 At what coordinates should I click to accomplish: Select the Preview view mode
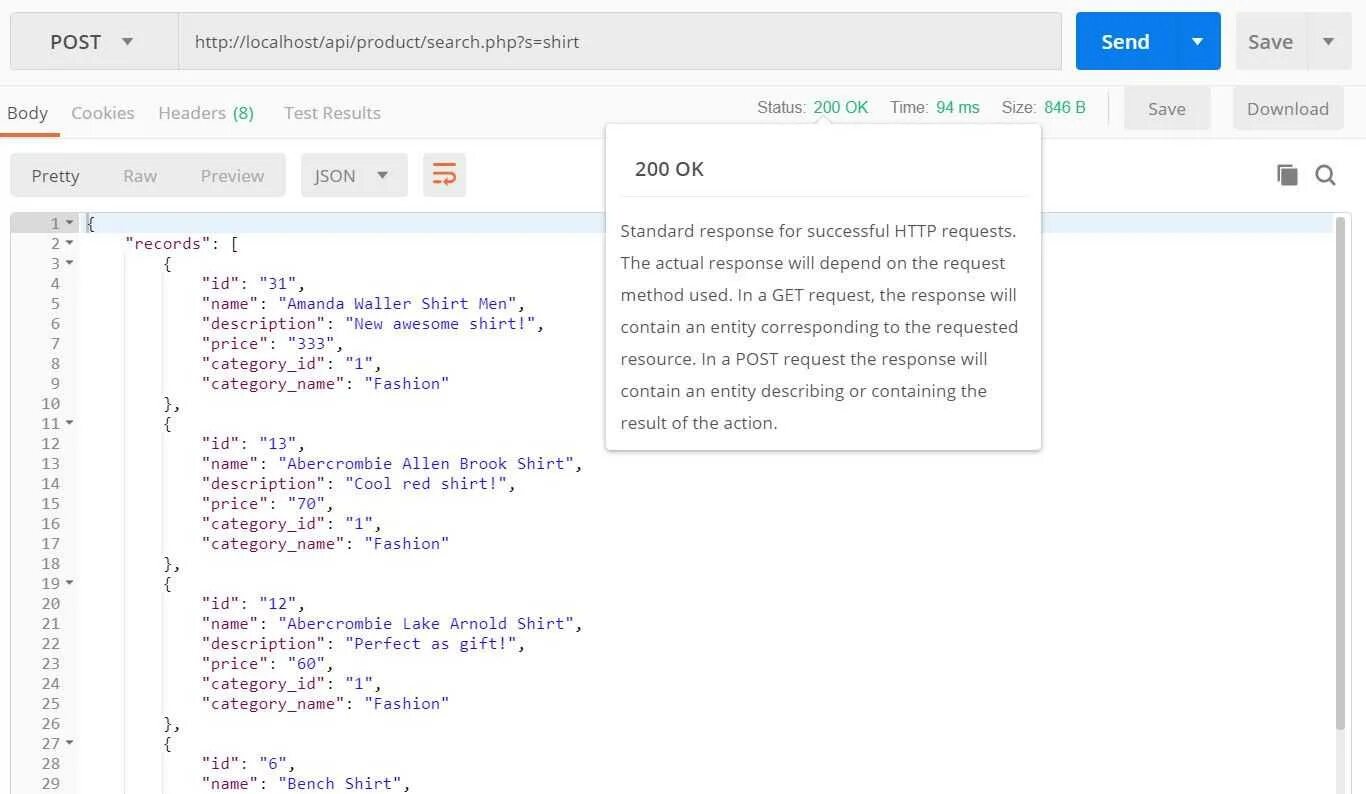tap(232, 175)
